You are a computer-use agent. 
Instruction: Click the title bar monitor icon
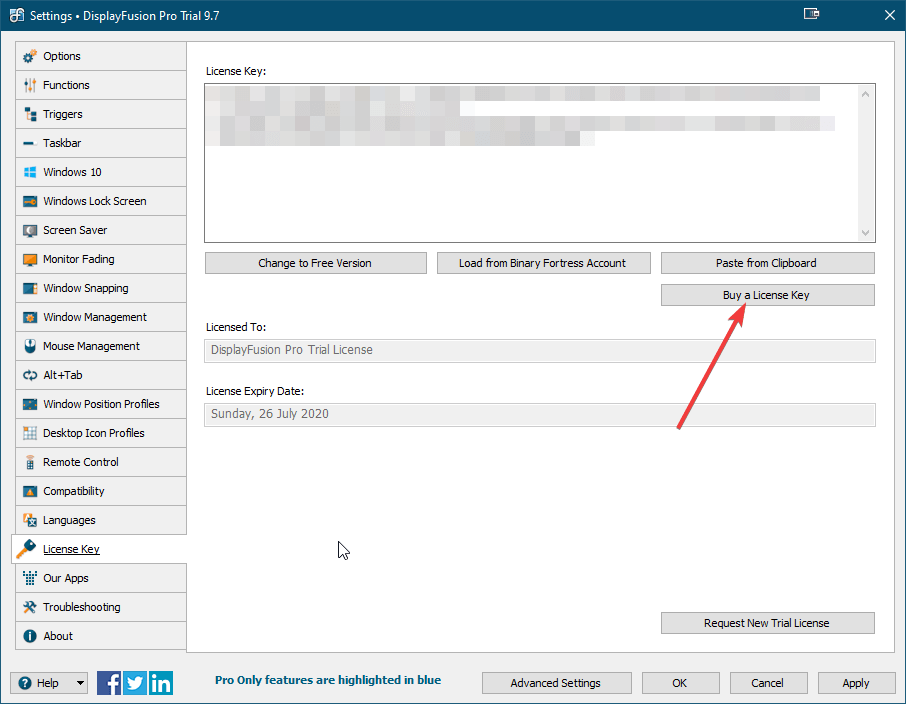(811, 14)
